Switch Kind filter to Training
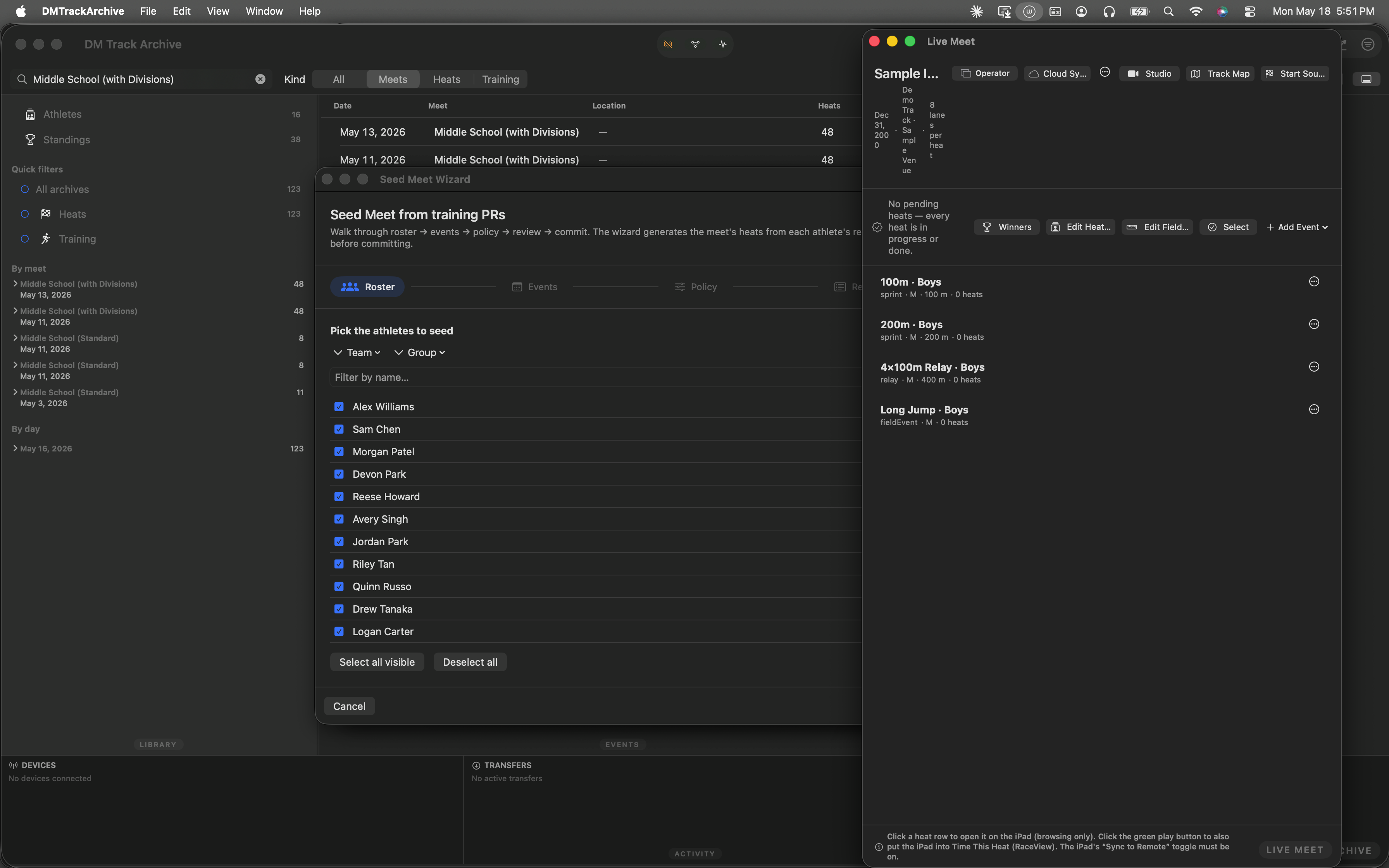This screenshot has width=1389, height=868. coord(500,79)
